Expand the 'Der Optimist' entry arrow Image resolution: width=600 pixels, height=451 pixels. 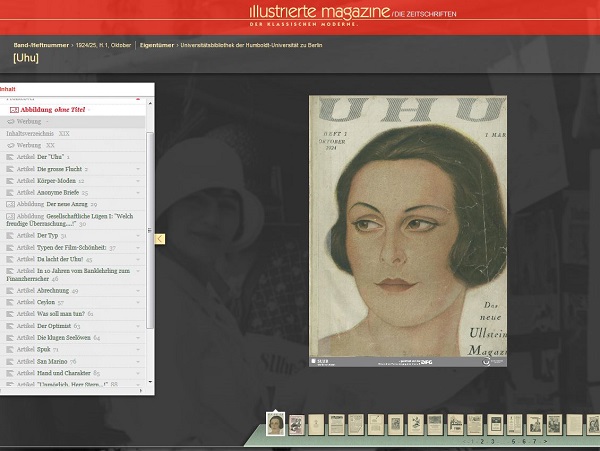pyautogui.click(x=138, y=326)
